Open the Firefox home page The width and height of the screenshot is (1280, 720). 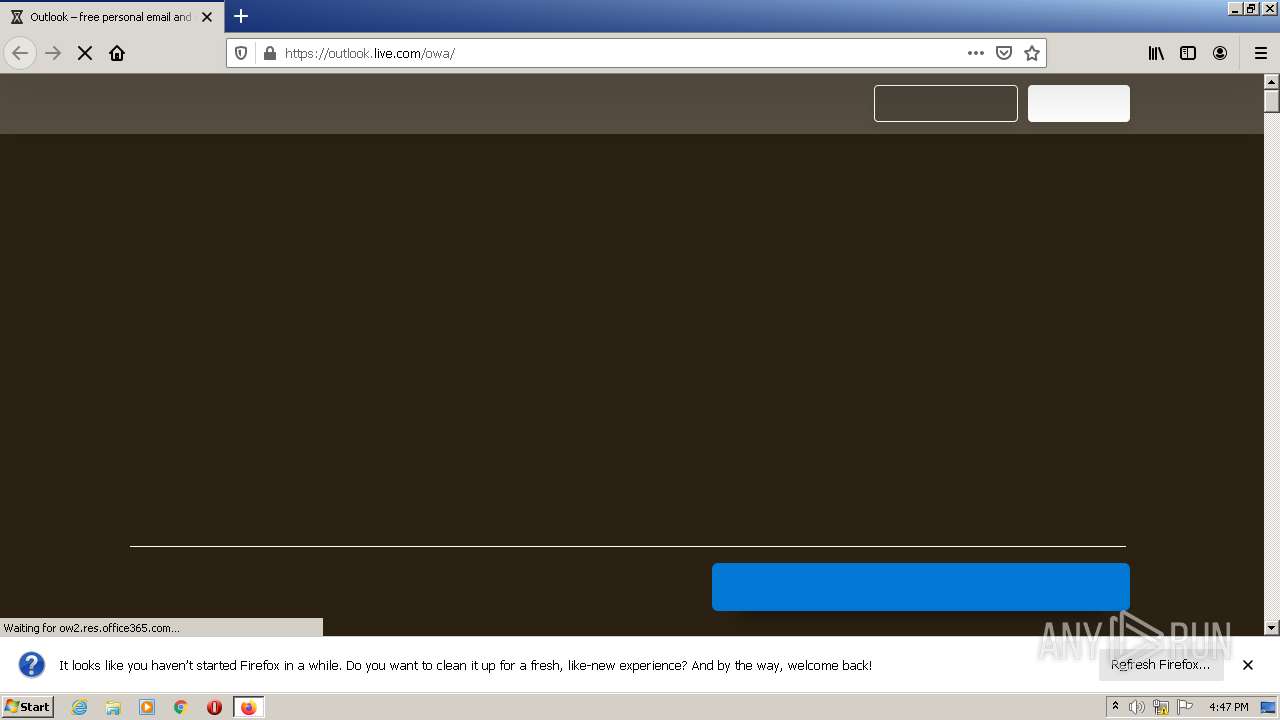pyautogui.click(x=117, y=53)
